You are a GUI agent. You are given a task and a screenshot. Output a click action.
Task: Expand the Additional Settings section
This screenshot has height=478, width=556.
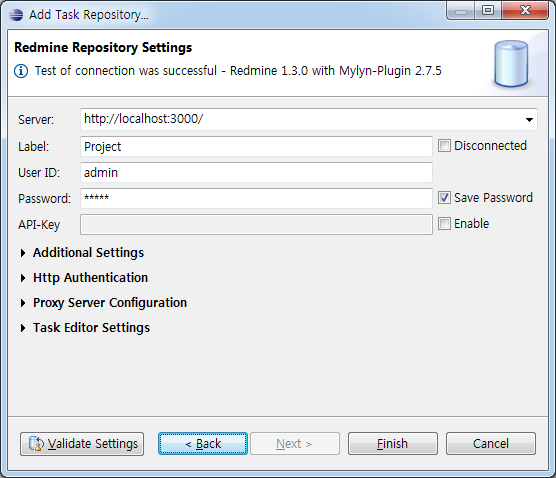82,253
